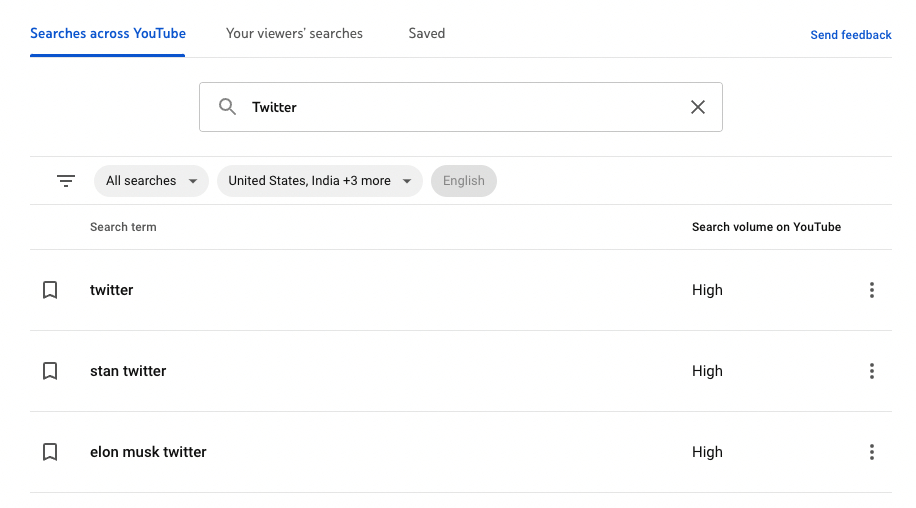Clear the Twitter search text
This screenshot has height=508, width=916.
(x=698, y=107)
